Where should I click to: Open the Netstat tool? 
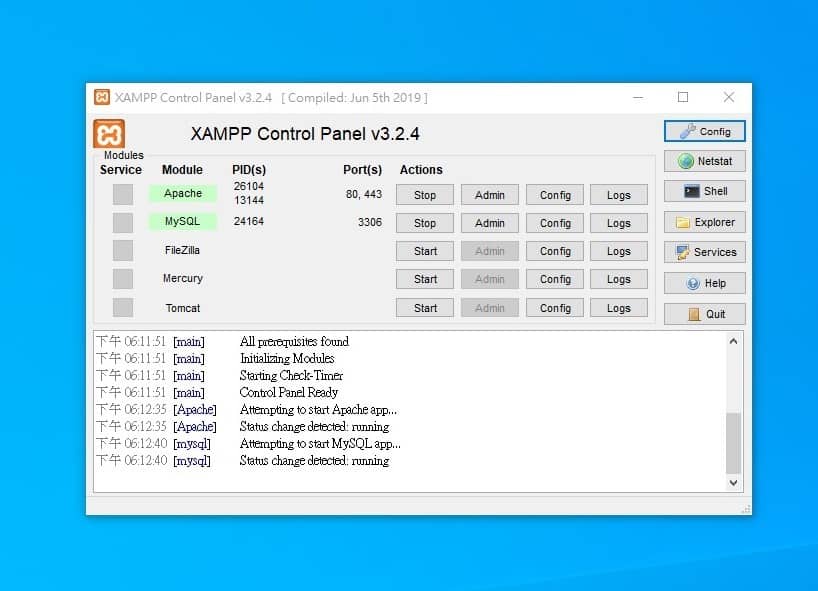704,161
